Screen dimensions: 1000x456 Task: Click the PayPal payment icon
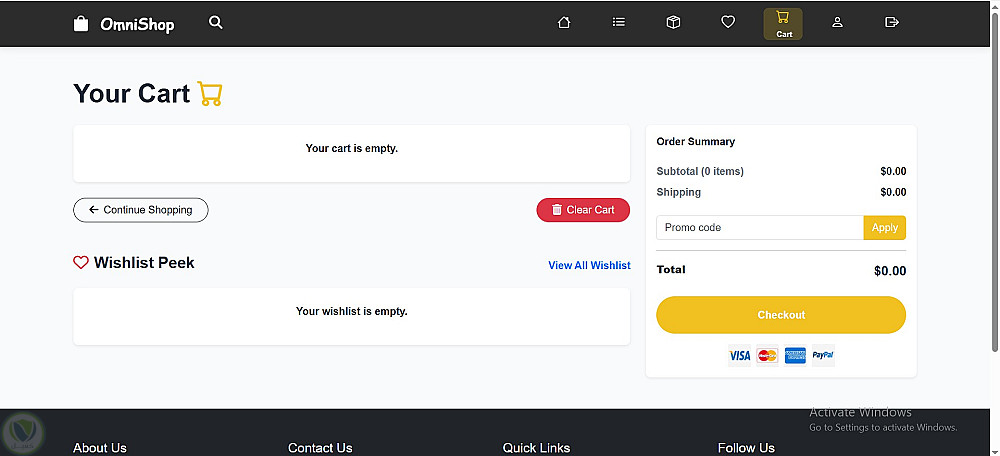[x=823, y=355]
